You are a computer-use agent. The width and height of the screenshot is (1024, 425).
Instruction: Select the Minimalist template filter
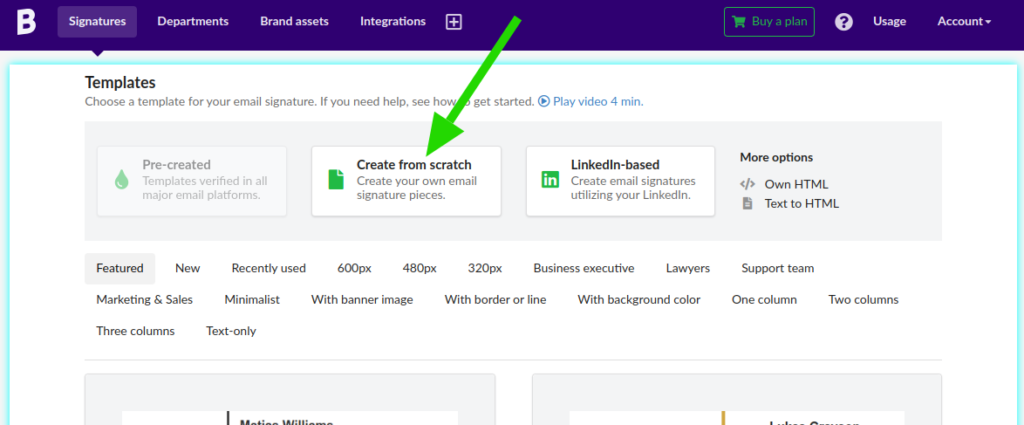click(x=252, y=299)
